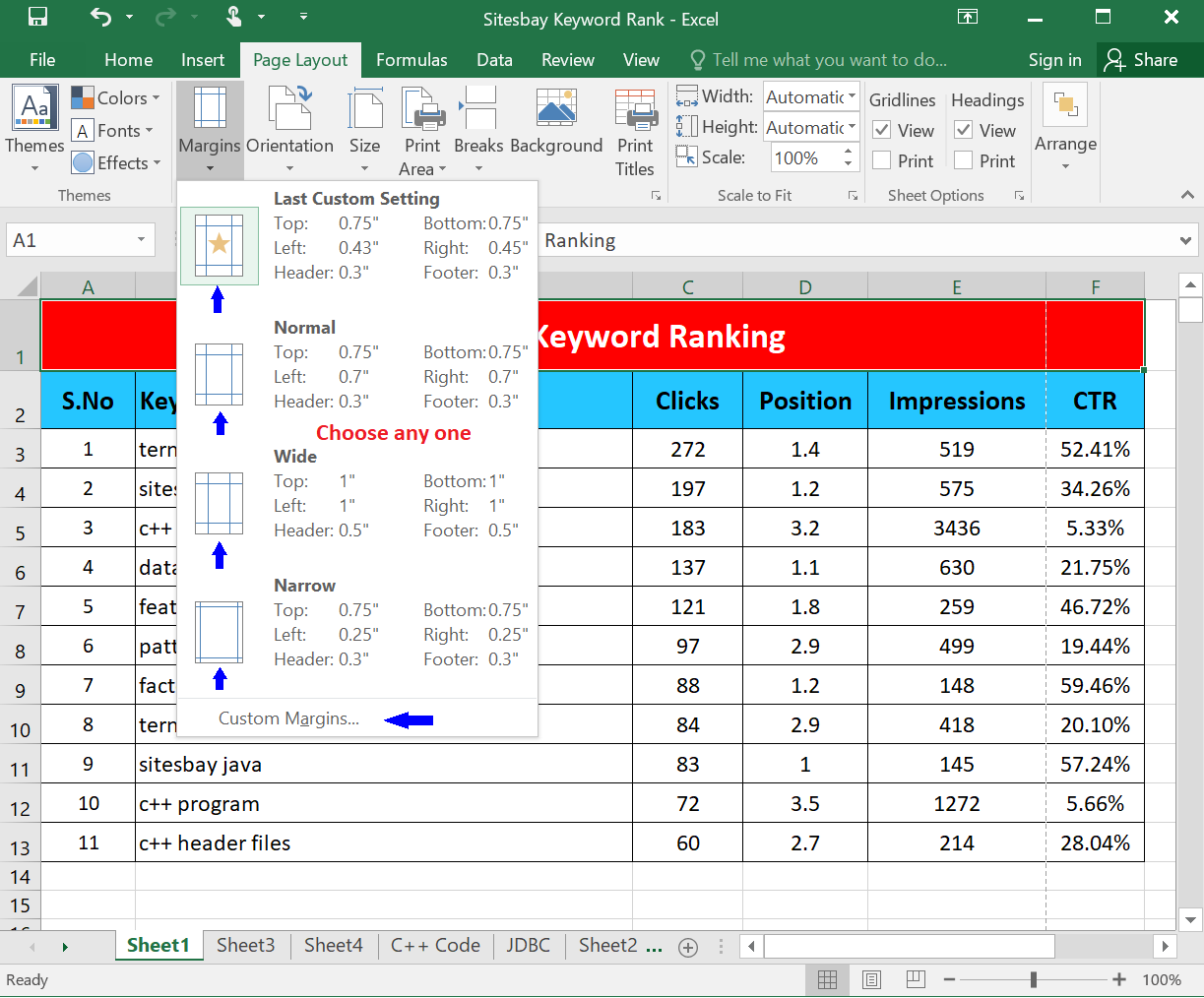Click the Ribbon Display Options icon
Image resolution: width=1204 pixels, height=998 pixels.
968,17
